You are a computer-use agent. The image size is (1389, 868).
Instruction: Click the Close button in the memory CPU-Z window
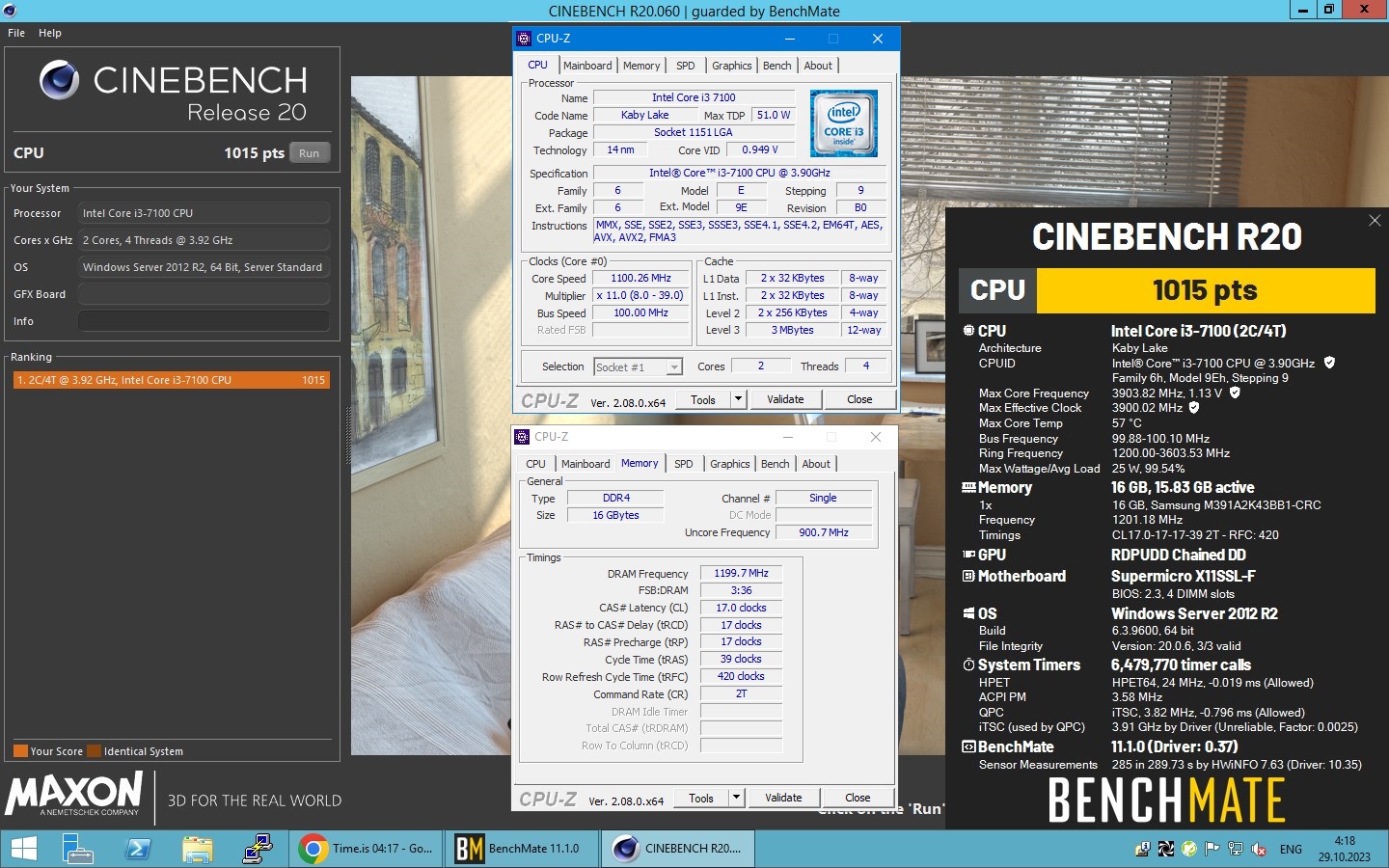pyautogui.click(x=858, y=798)
